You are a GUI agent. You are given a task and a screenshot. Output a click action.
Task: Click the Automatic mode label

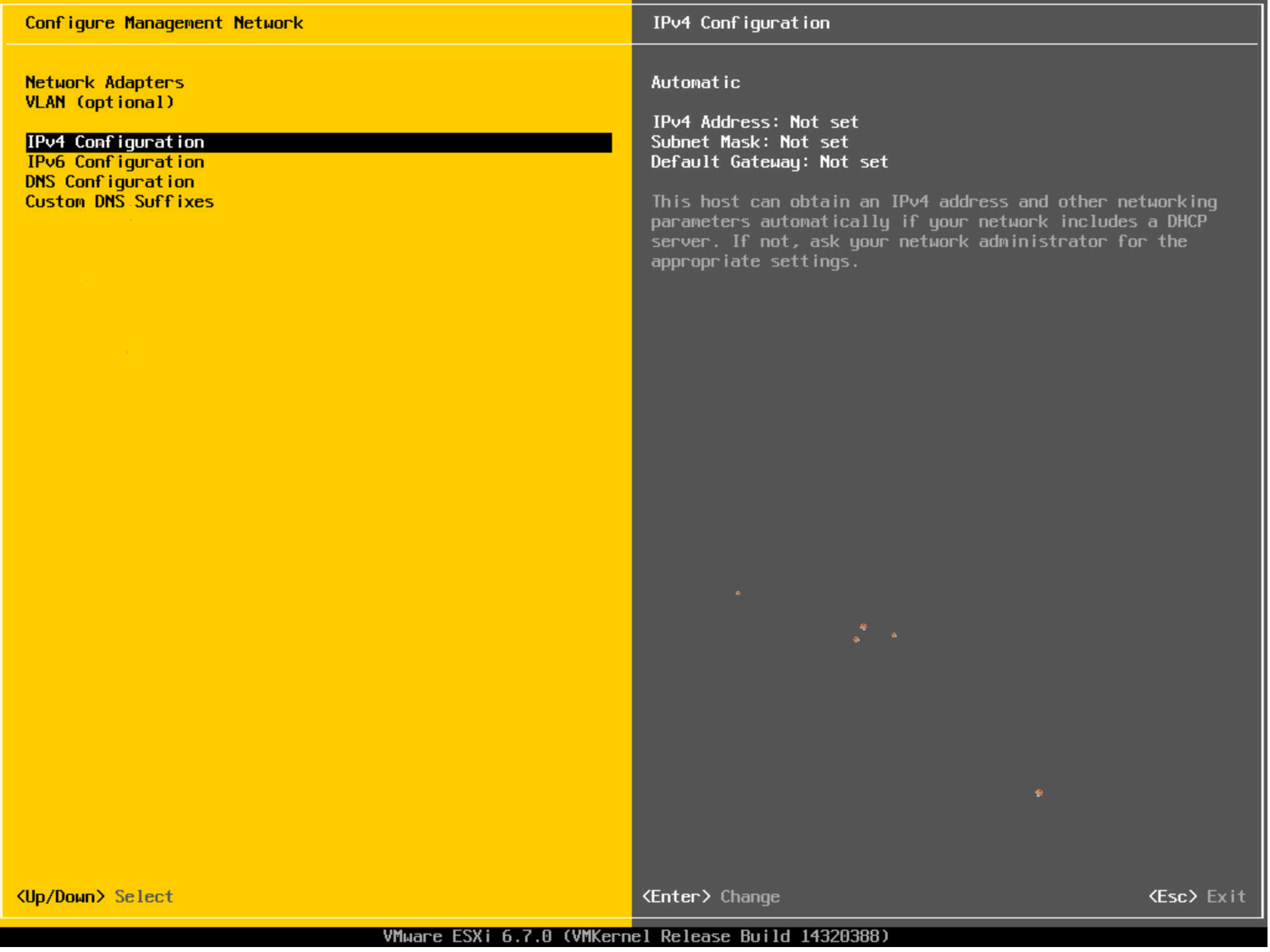click(x=695, y=83)
